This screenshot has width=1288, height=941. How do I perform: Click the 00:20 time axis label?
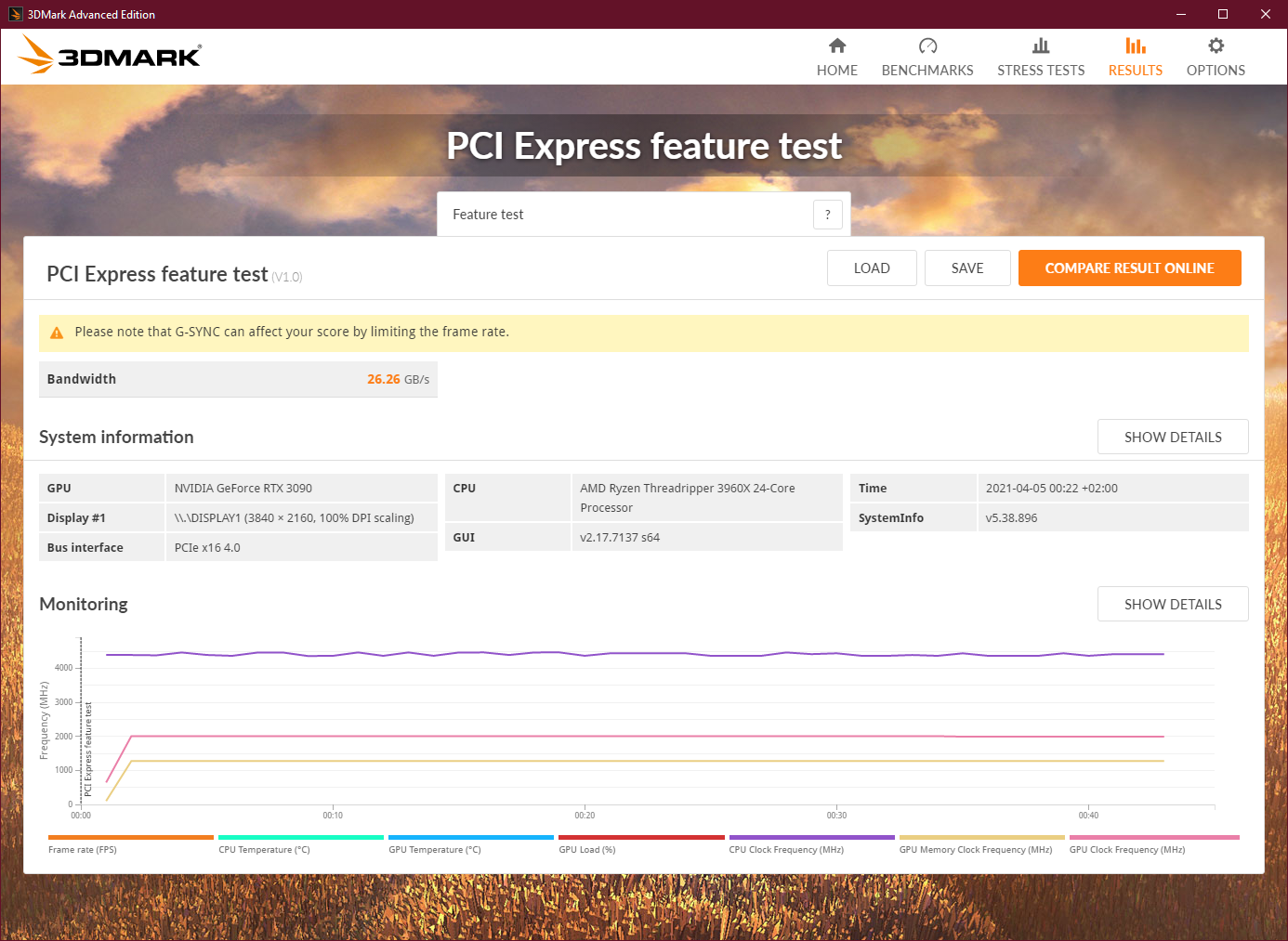[x=585, y=816]
